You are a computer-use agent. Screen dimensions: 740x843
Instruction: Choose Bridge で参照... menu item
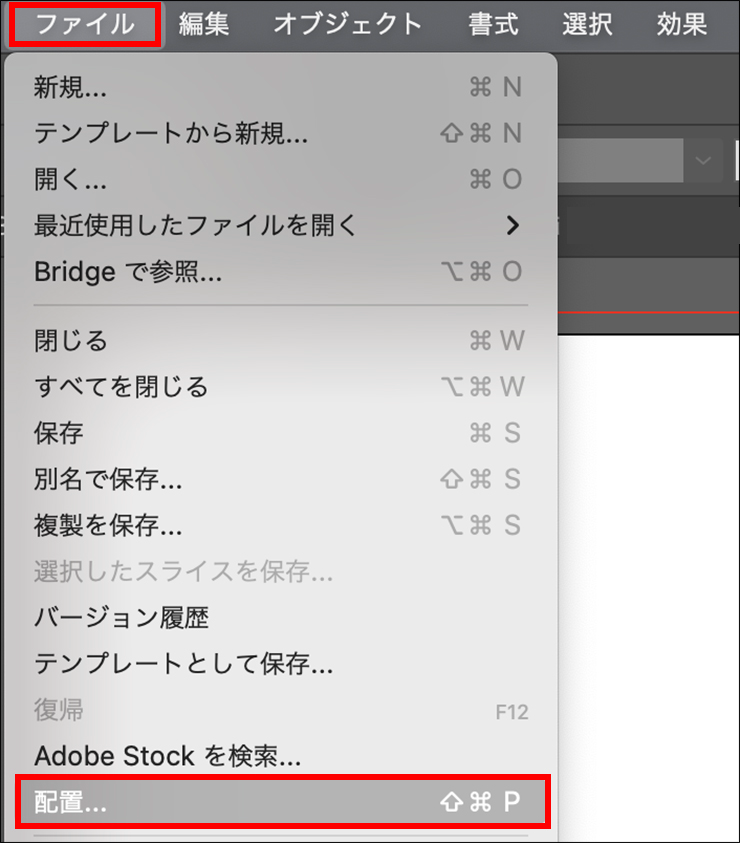(x=128, y=271)
